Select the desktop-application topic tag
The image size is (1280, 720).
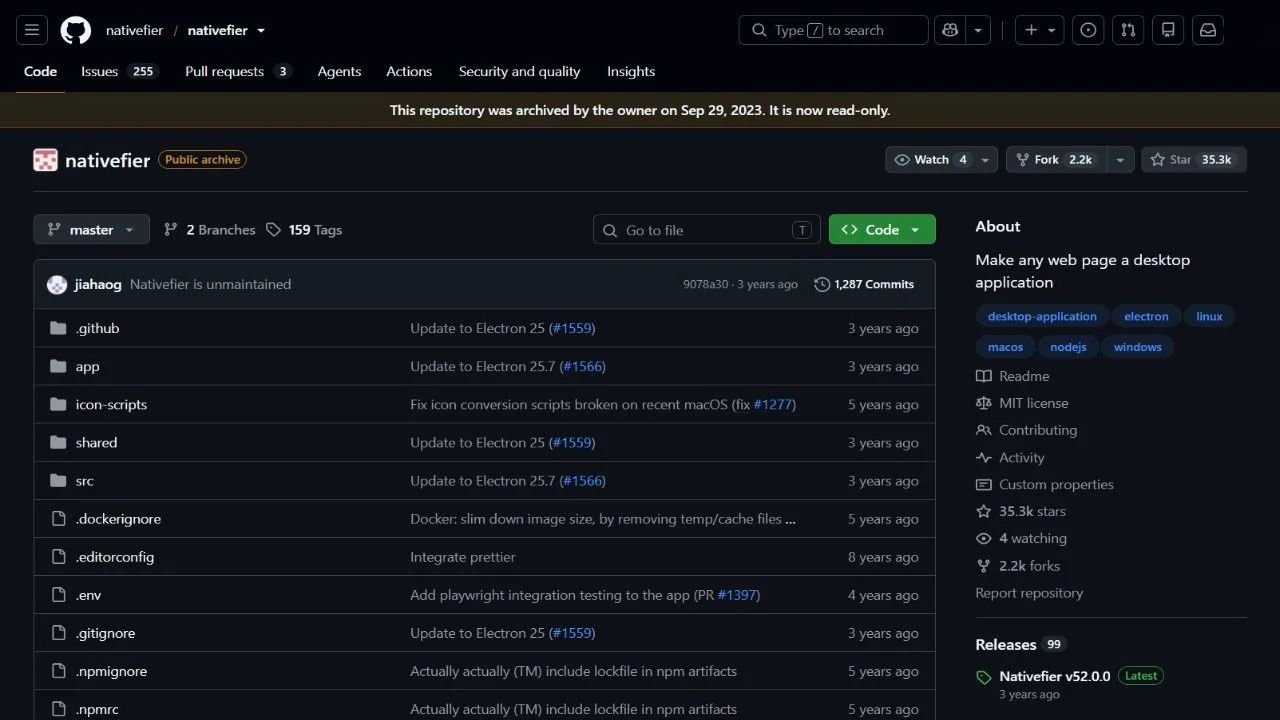click(1042, 317)
